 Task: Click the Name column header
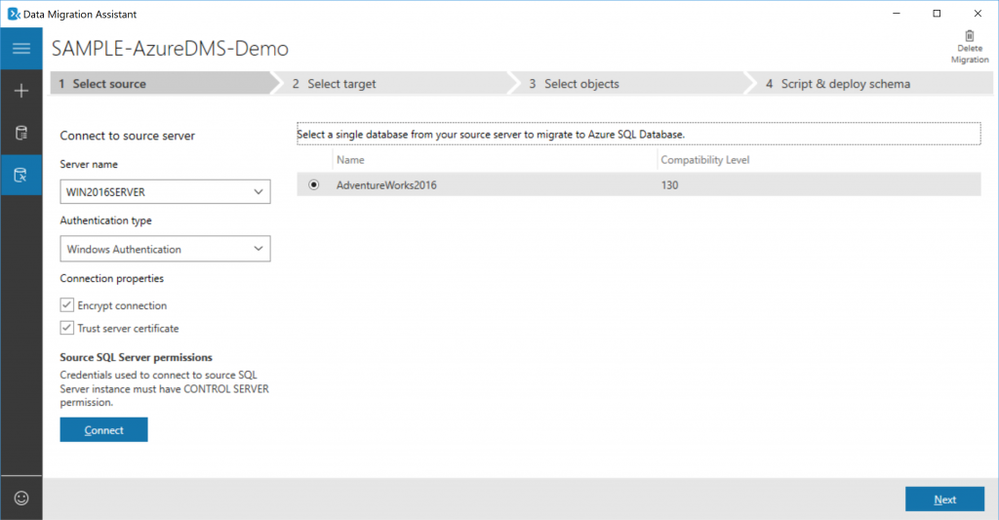coord(350,160)
